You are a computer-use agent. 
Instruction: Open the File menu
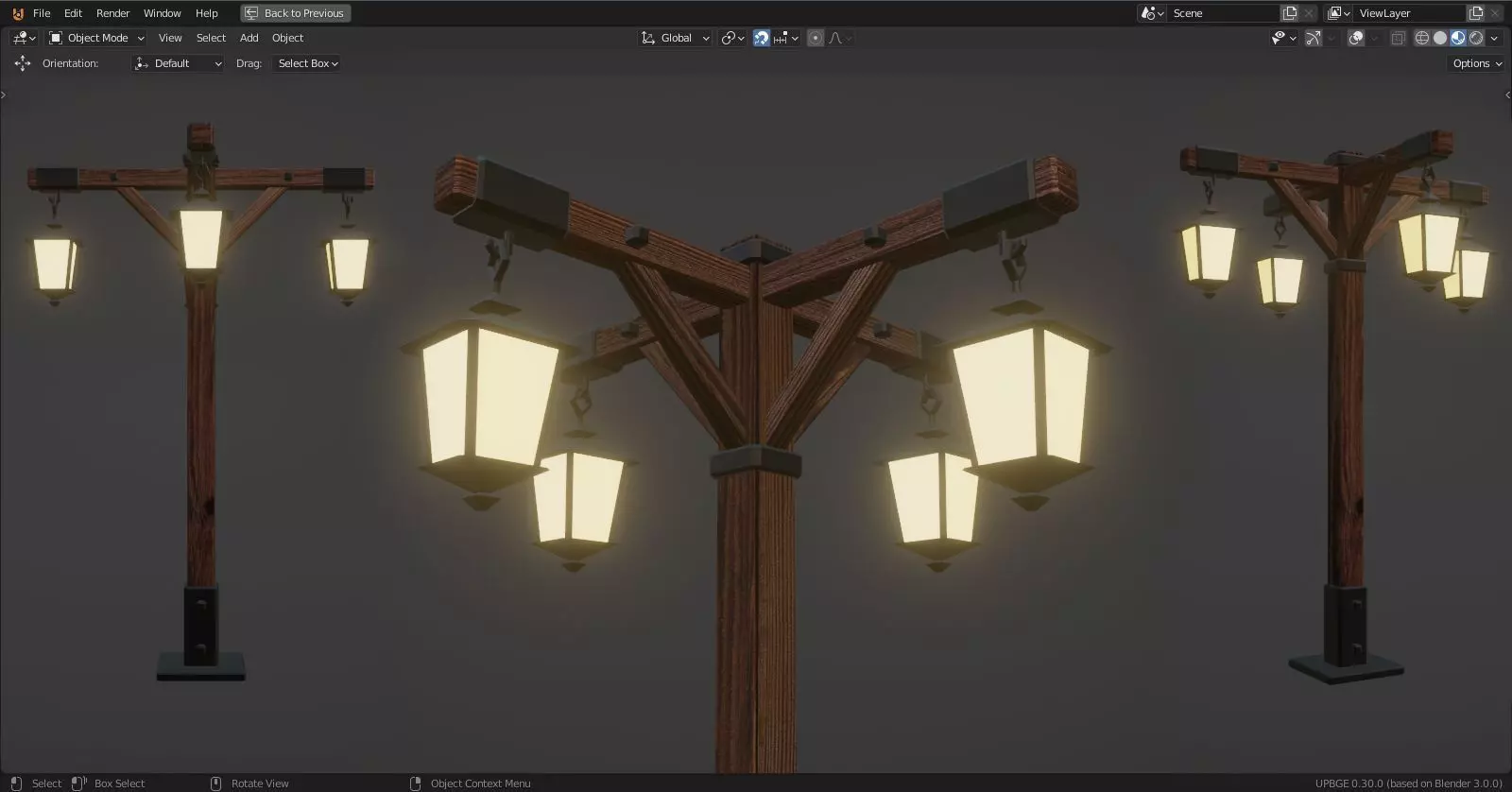pos(42,13)
